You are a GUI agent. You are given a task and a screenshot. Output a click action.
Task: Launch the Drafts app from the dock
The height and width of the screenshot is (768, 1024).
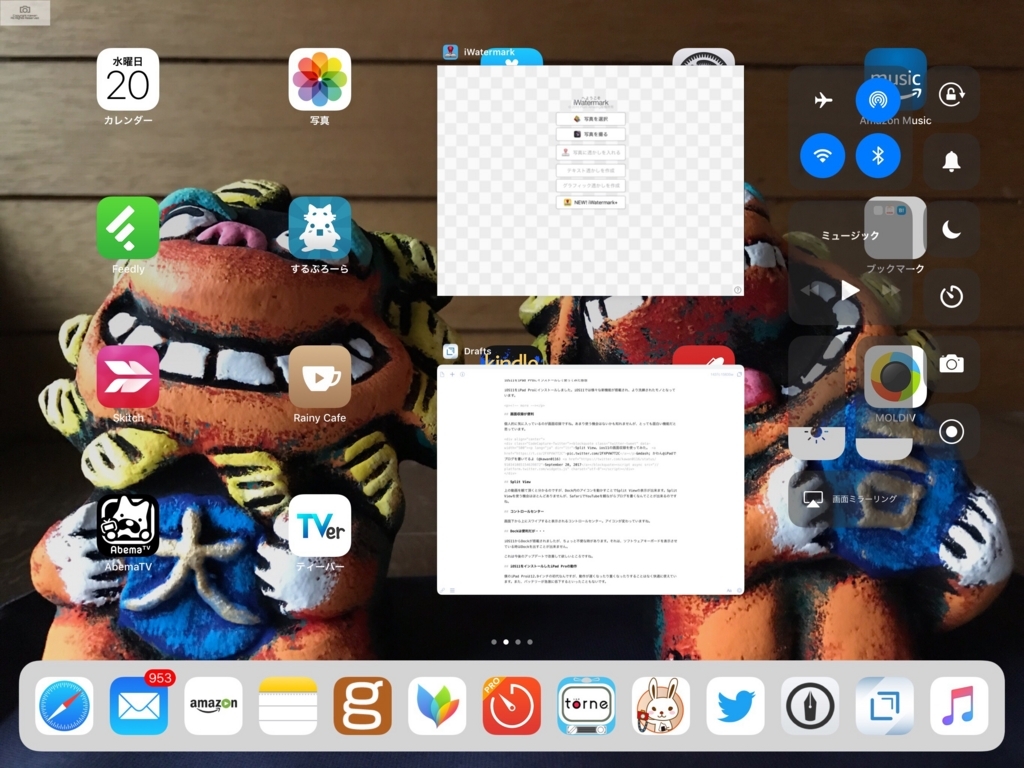(x=885, y=706)
